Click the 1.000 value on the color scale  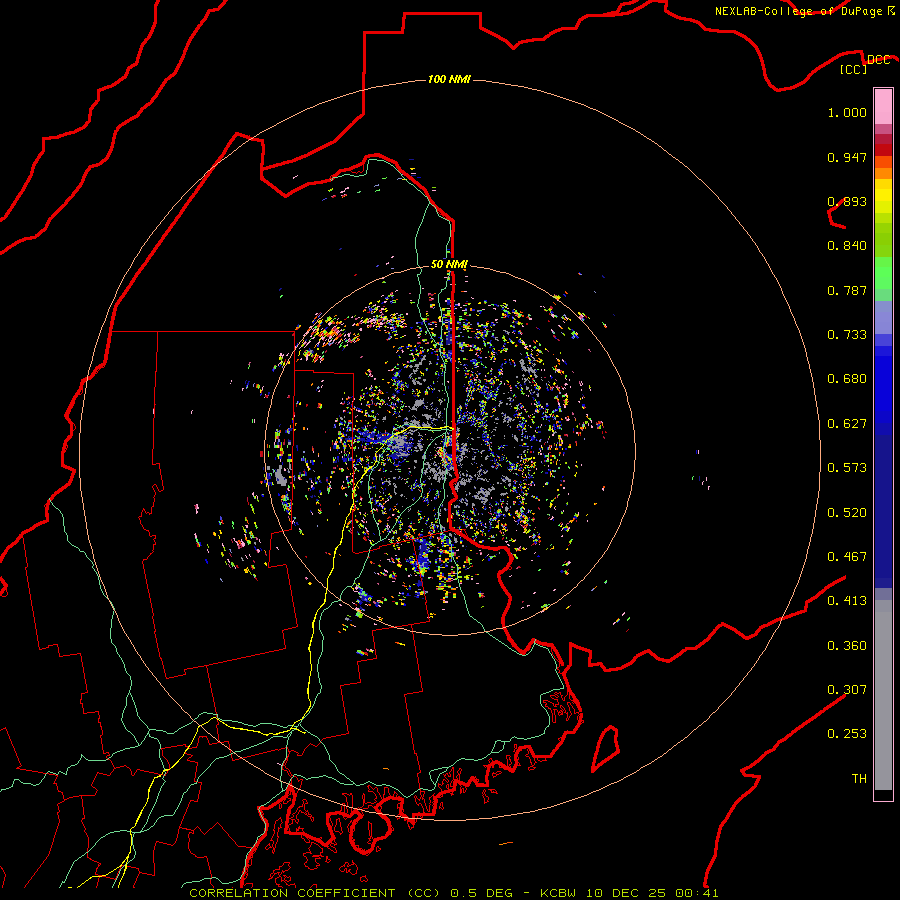pyautogui.click(x=847, y=112)
